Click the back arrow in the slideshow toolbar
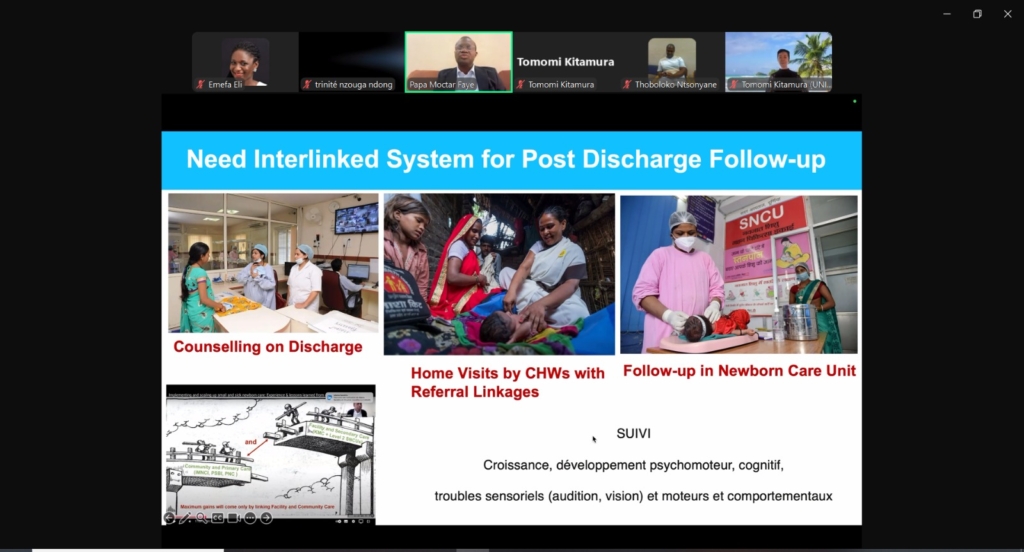The height and width of the screenshot is (552, 1024). 171,517
